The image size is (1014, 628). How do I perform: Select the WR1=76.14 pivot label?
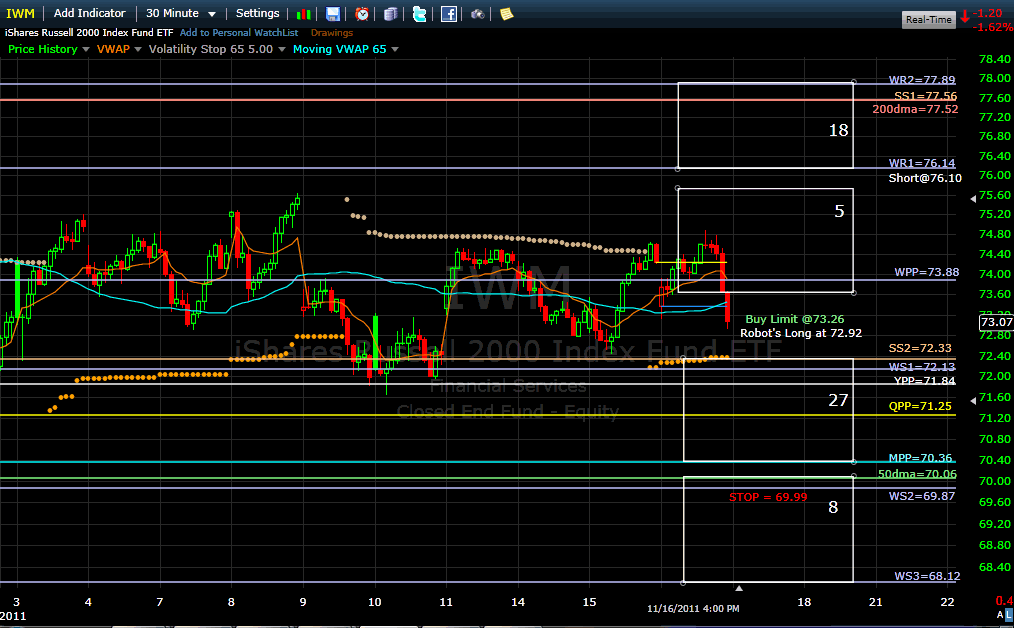pyautogui.click(x=922, y=163)
